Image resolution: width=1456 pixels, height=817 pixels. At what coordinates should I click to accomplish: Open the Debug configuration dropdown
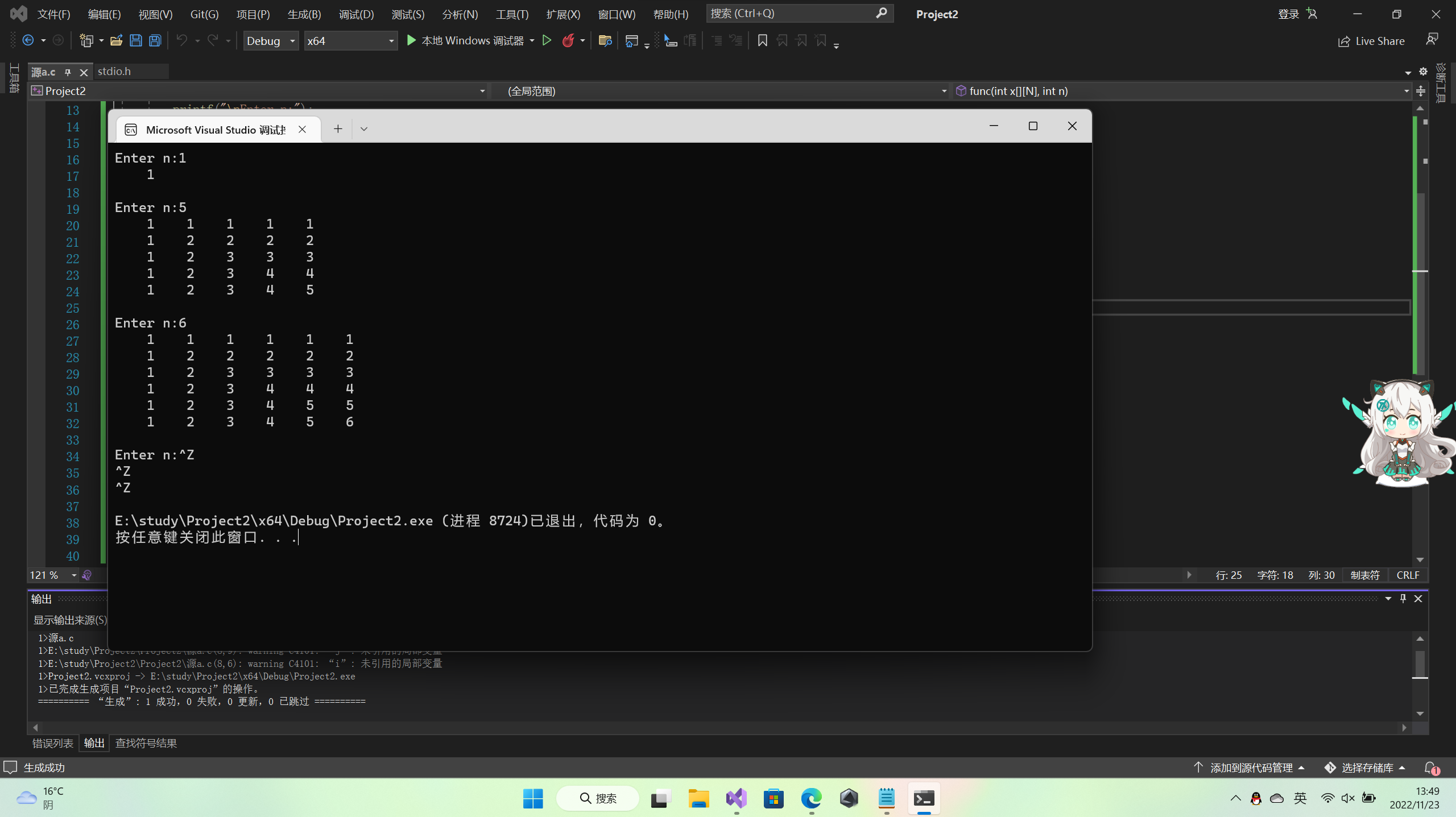pos(271,41)
